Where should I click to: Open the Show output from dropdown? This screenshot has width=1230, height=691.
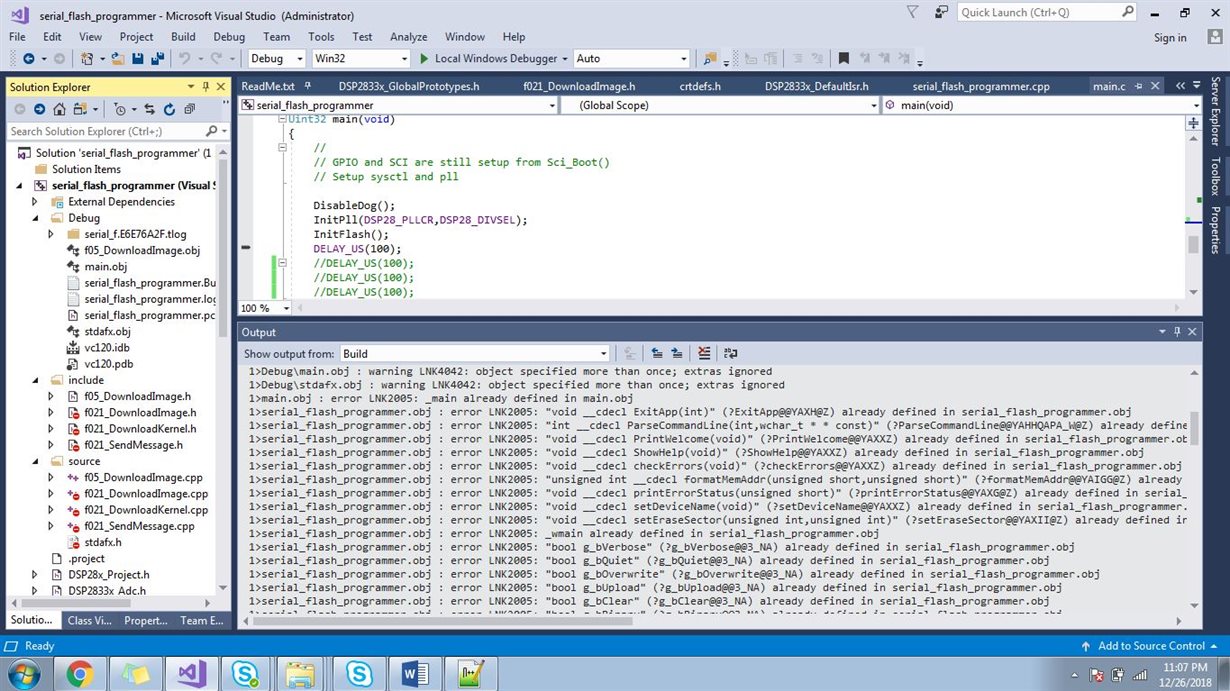(601, 353)
